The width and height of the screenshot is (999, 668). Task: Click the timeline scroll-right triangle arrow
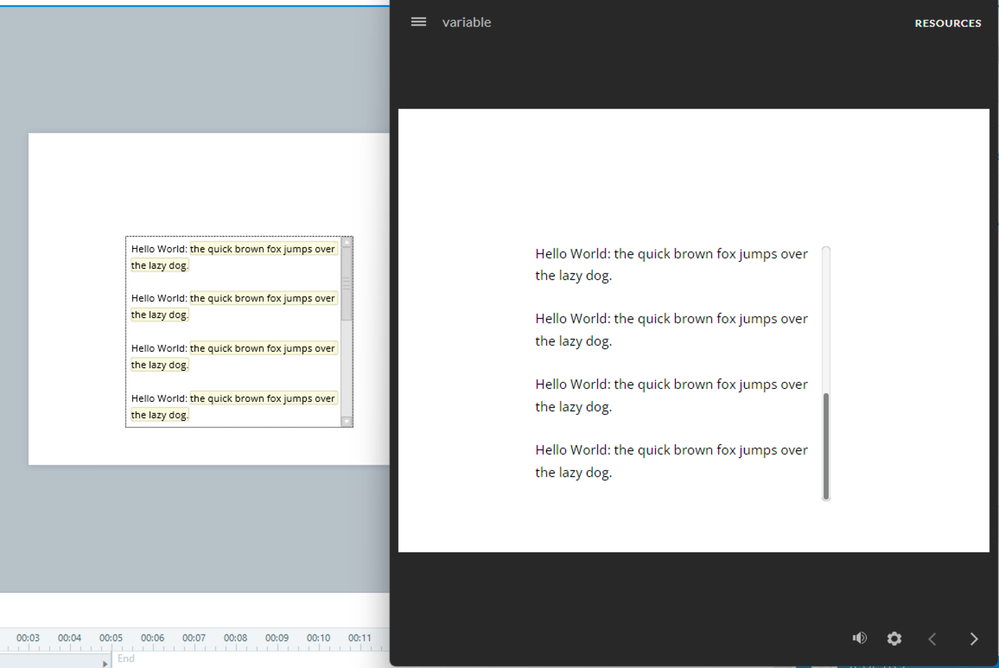tap(105, 663)
